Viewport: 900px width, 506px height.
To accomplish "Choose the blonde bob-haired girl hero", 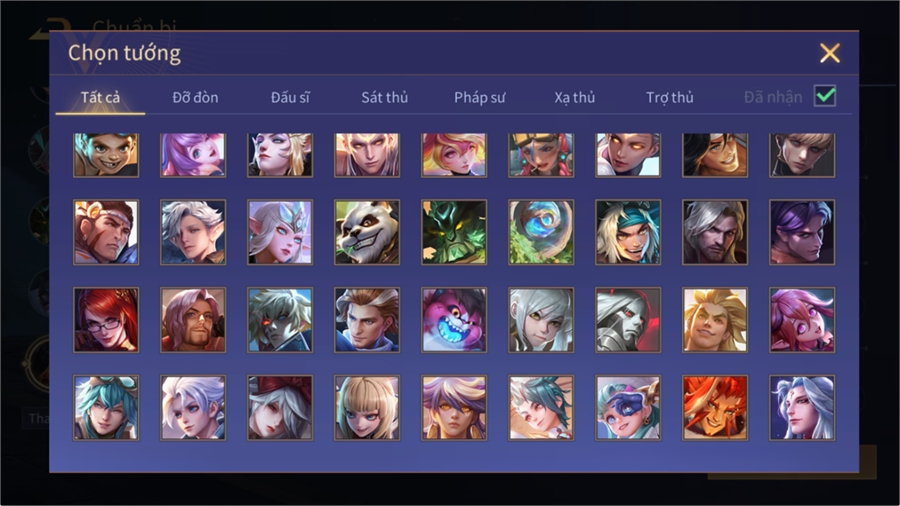I will point(367,408).
